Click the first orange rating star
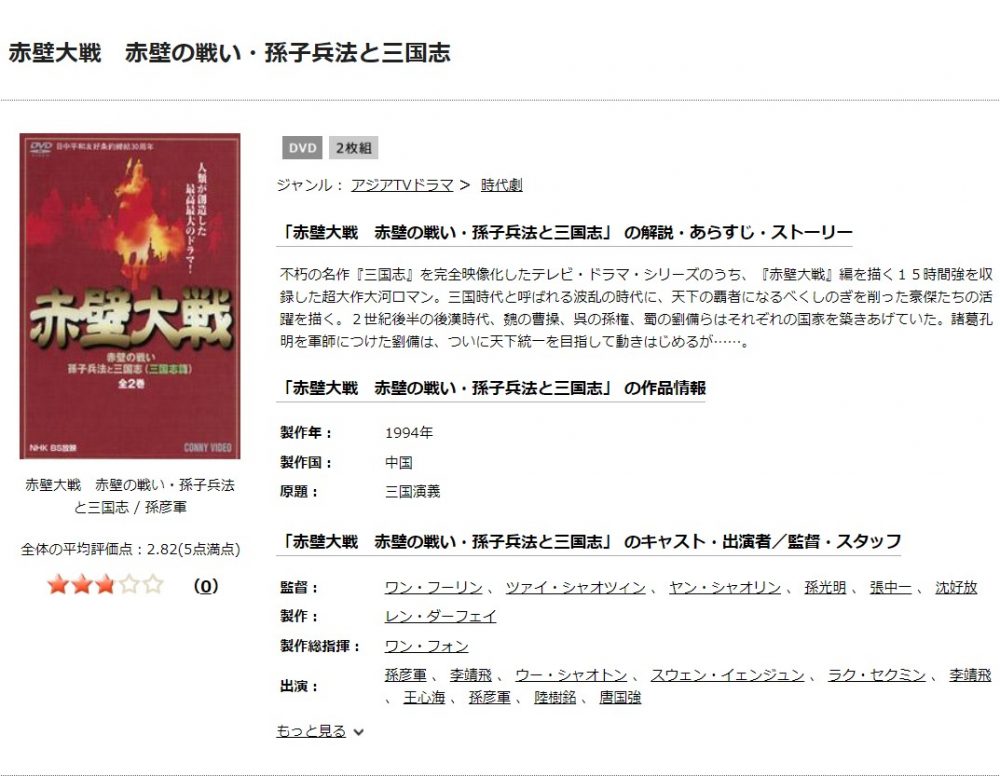 (58, 585)
